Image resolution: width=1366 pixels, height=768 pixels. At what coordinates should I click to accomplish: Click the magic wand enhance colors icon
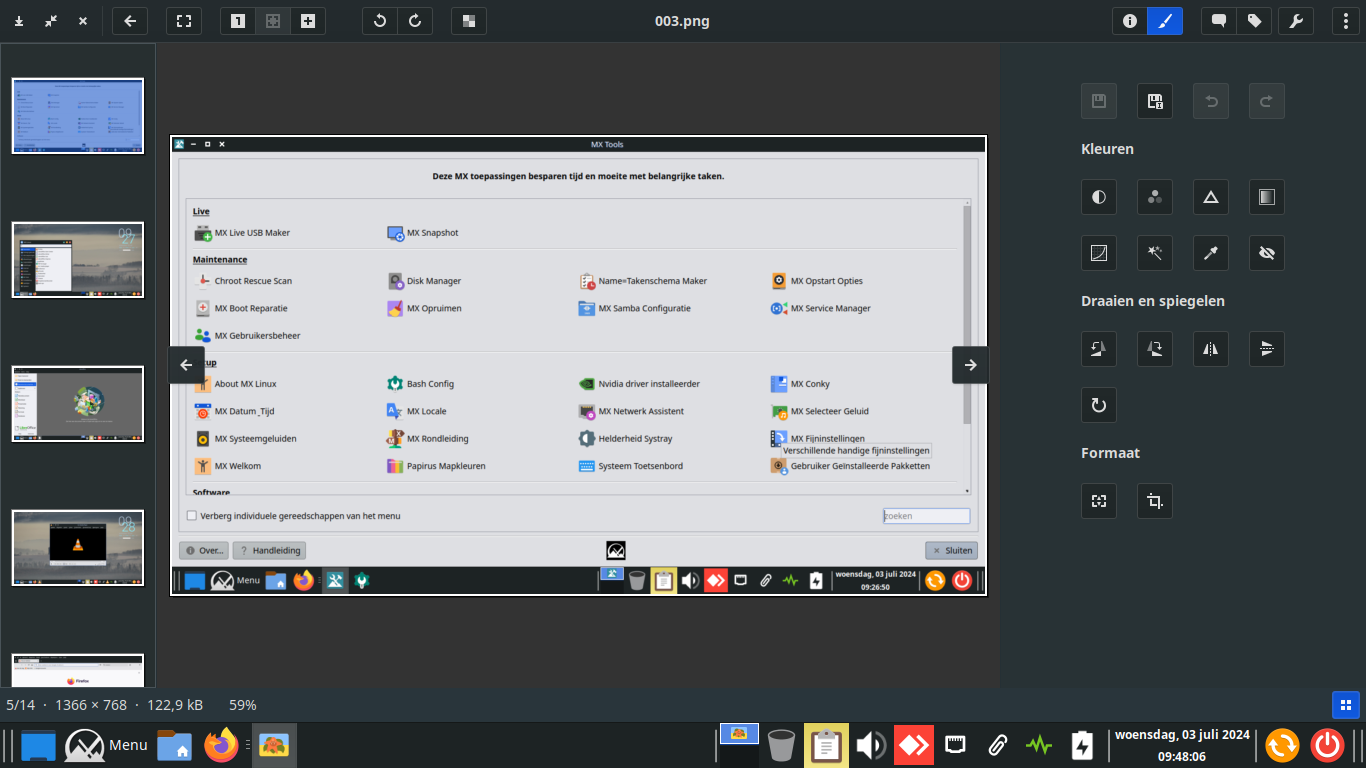(1155, 253)
